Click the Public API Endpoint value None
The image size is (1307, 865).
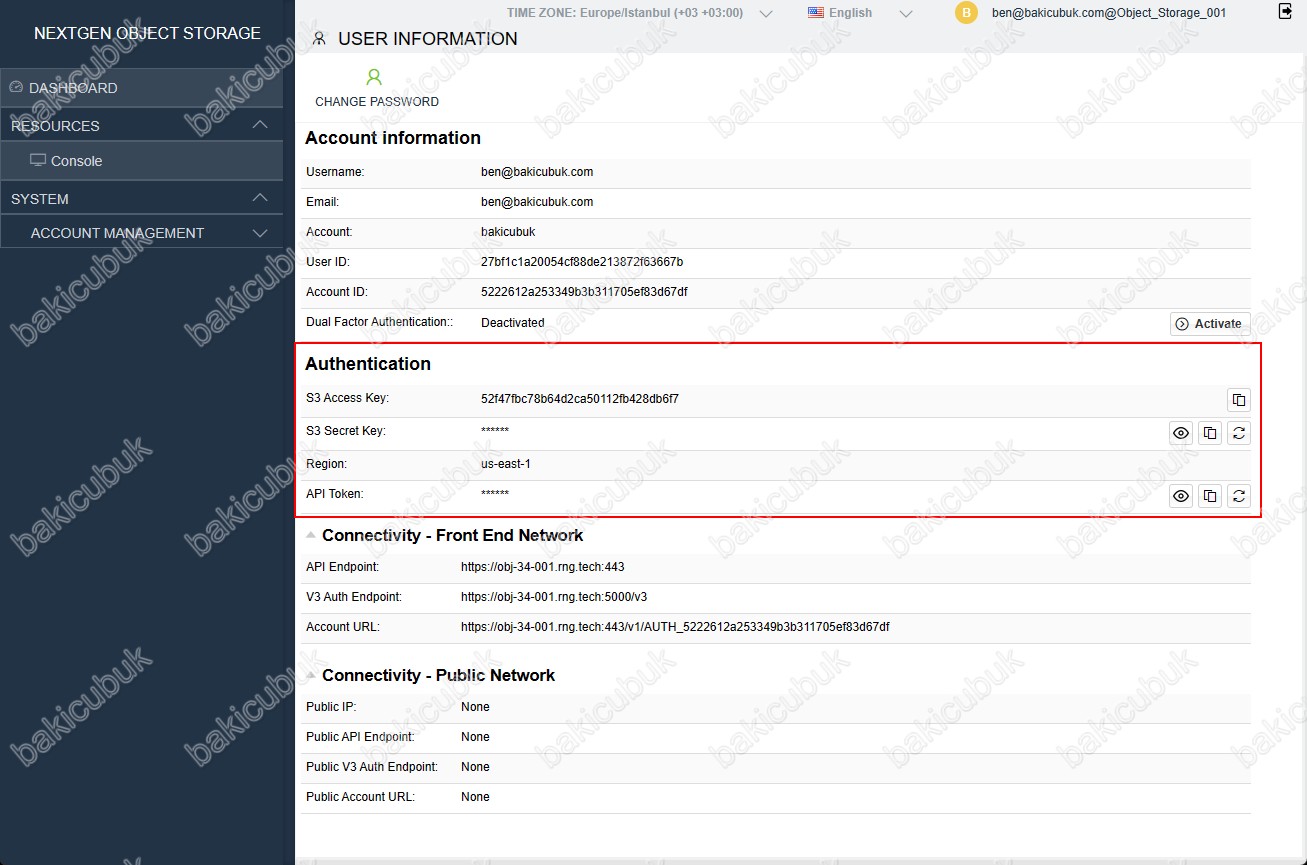pos(475,737)
